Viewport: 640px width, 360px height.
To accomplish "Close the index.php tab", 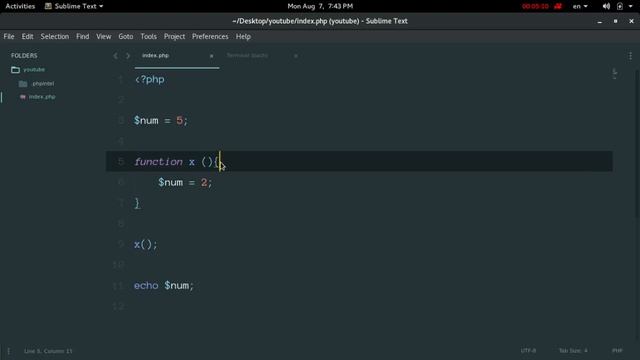I will tap(211, 56).
